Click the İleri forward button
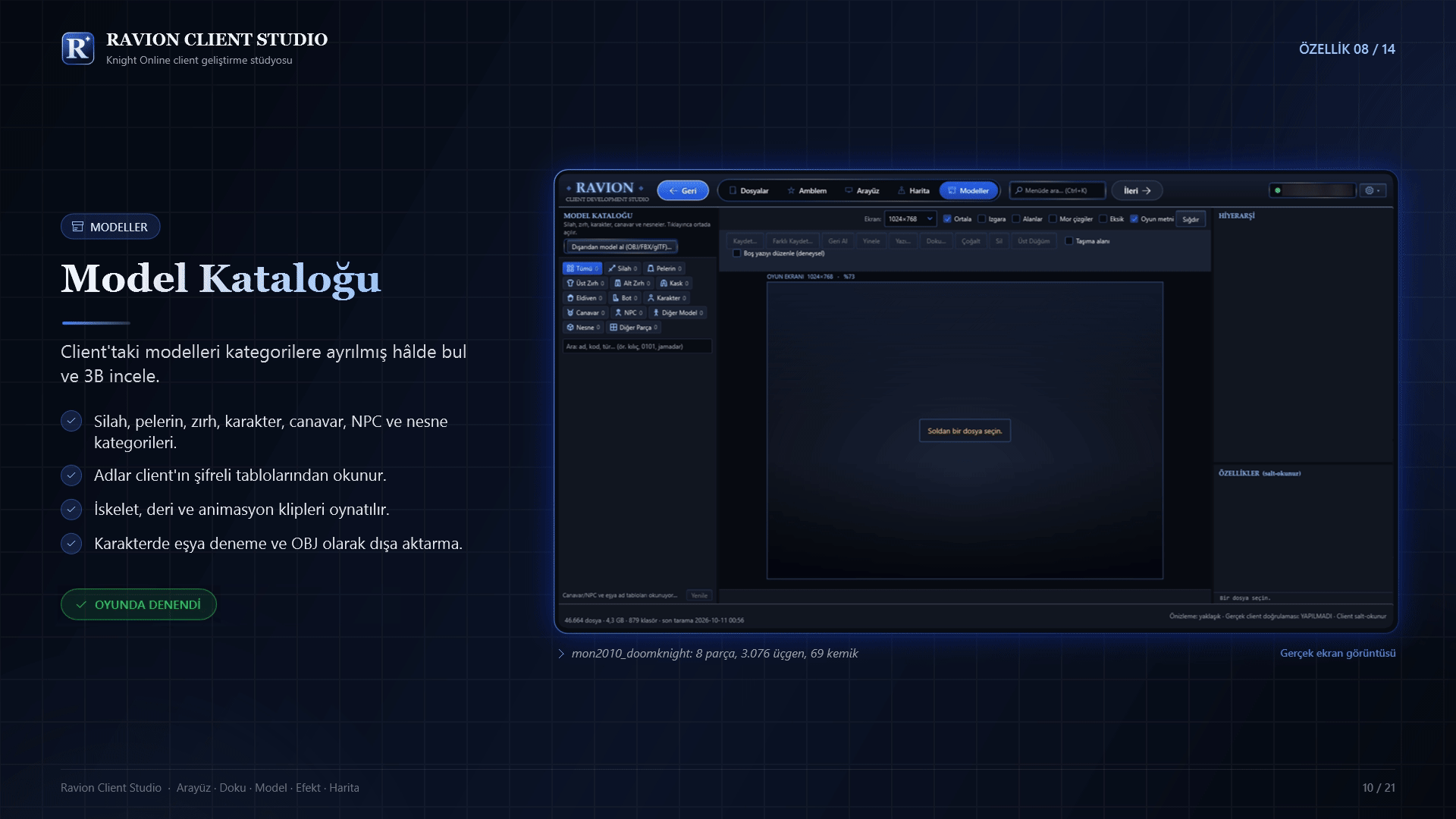 1137,190
